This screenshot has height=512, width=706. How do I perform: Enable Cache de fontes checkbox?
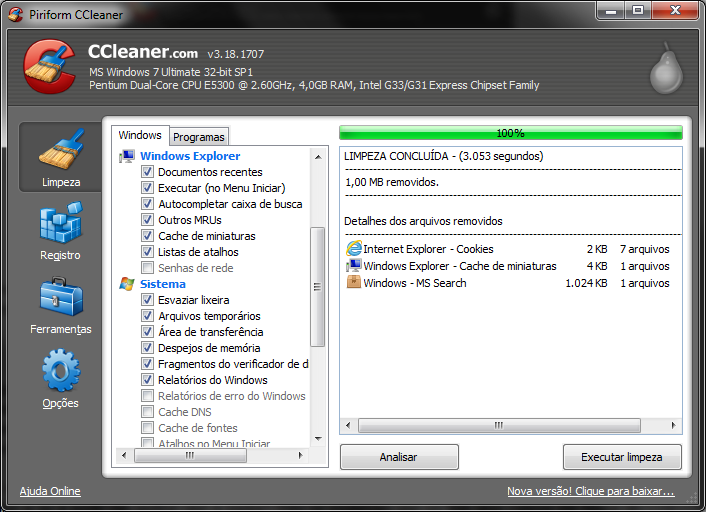point(147,427)
